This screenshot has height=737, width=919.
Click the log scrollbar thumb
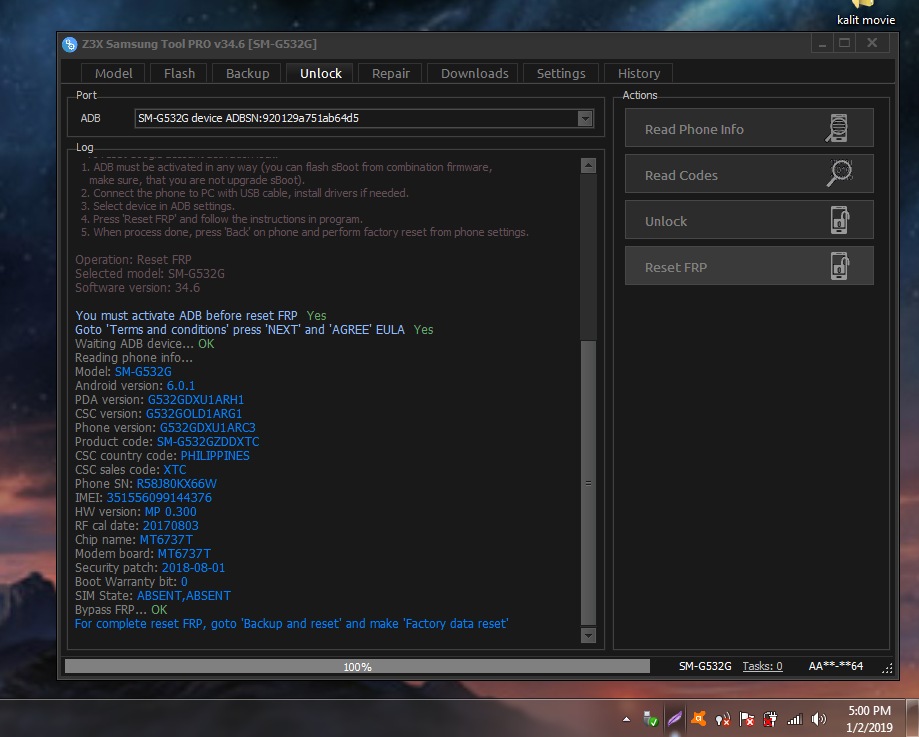588,483
